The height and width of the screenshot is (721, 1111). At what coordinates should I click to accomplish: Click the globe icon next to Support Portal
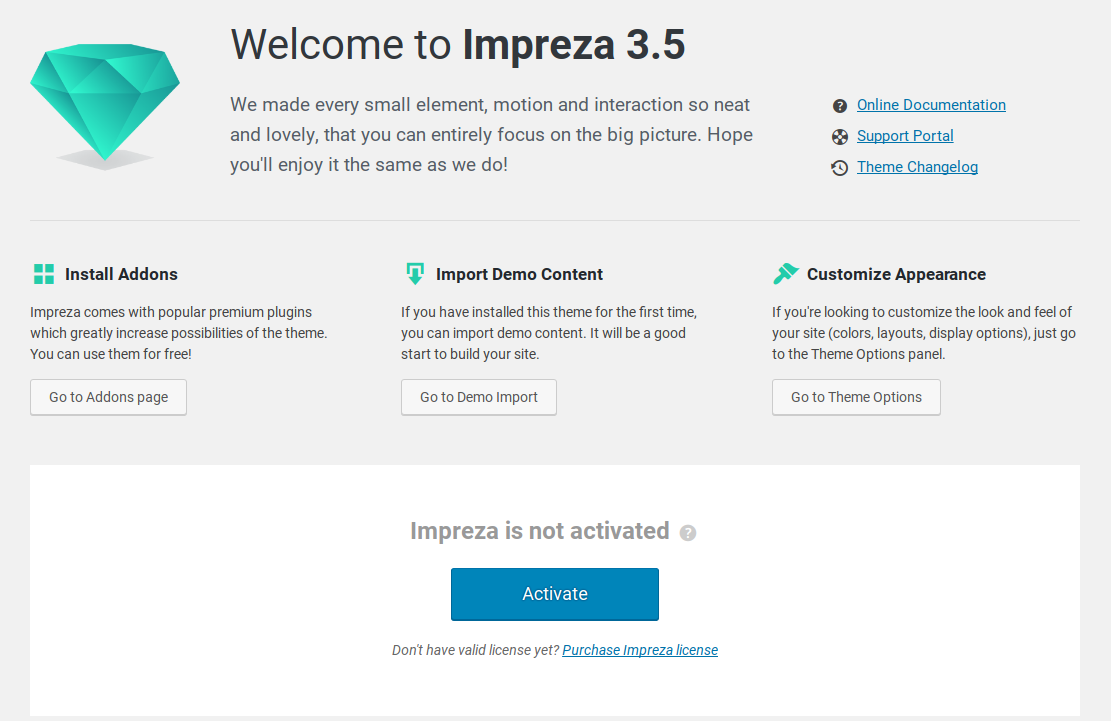839,136
